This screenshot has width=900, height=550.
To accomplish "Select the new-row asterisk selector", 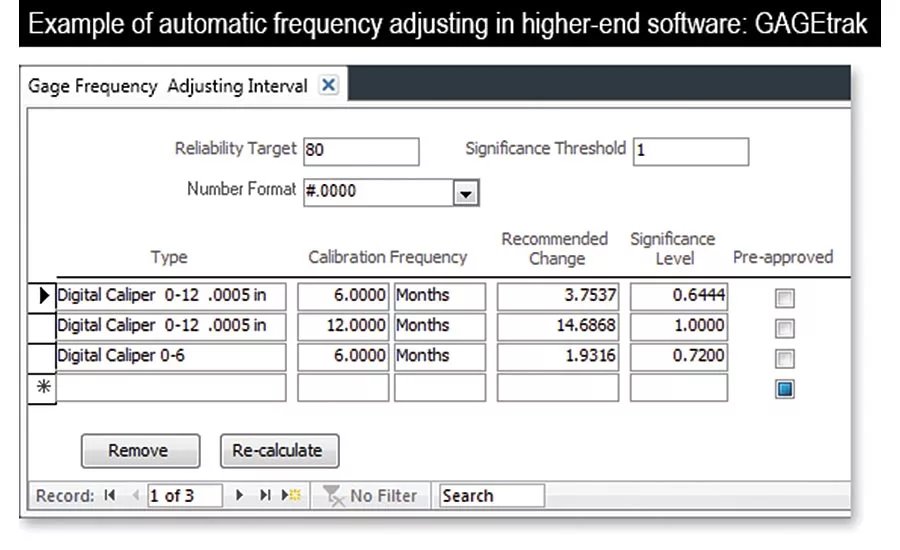I will [42, 388].
